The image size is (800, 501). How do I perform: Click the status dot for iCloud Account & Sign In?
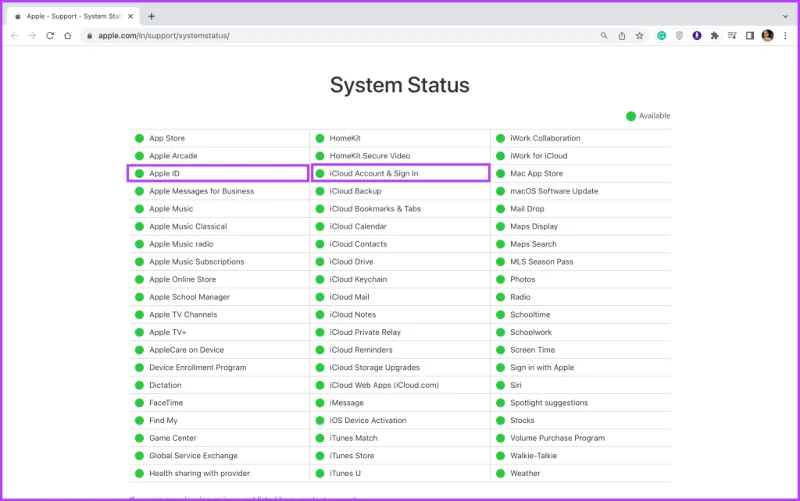(x=320, y=173)
